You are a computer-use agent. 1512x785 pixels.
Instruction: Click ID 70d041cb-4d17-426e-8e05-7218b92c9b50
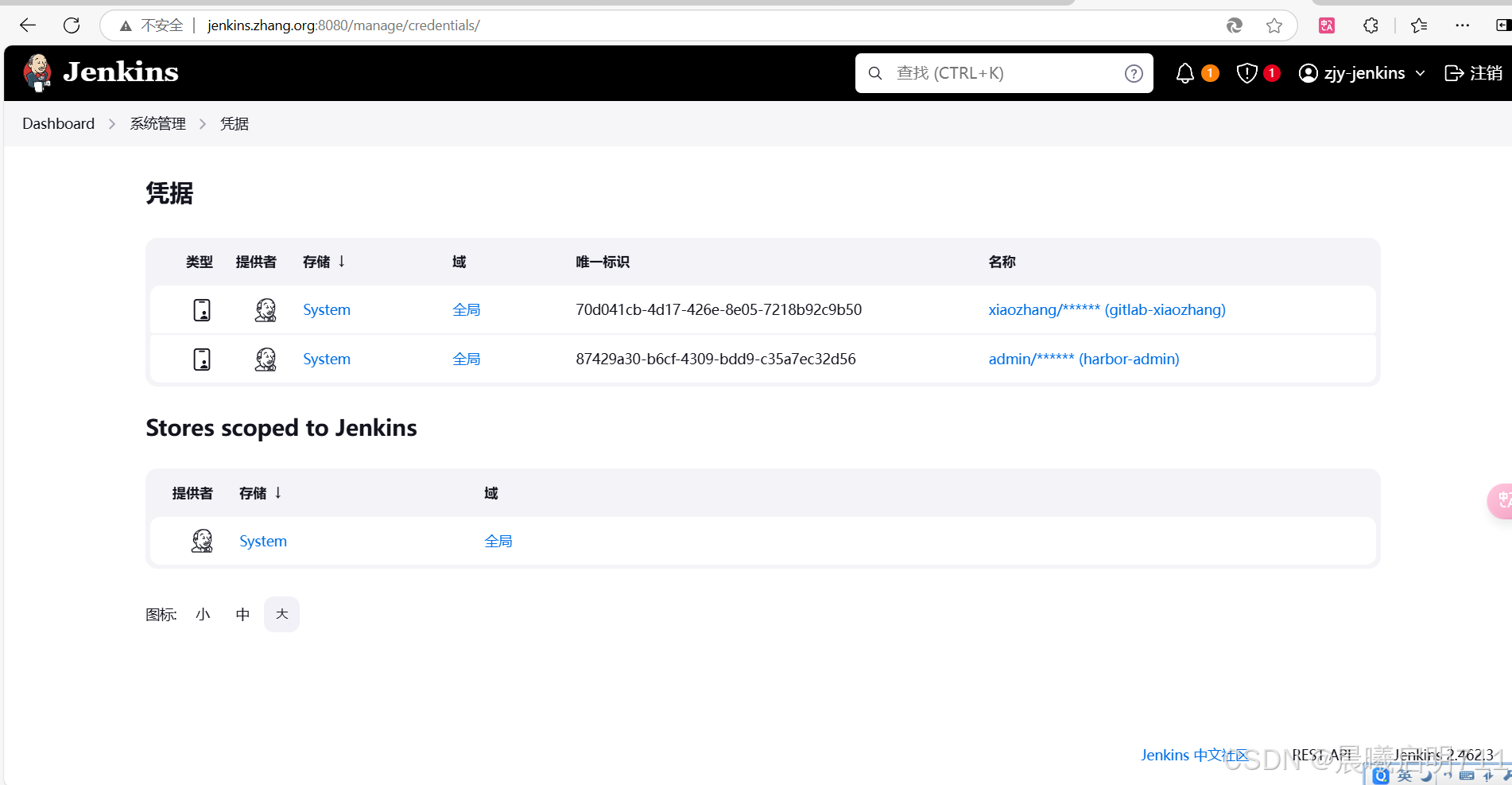719,310
